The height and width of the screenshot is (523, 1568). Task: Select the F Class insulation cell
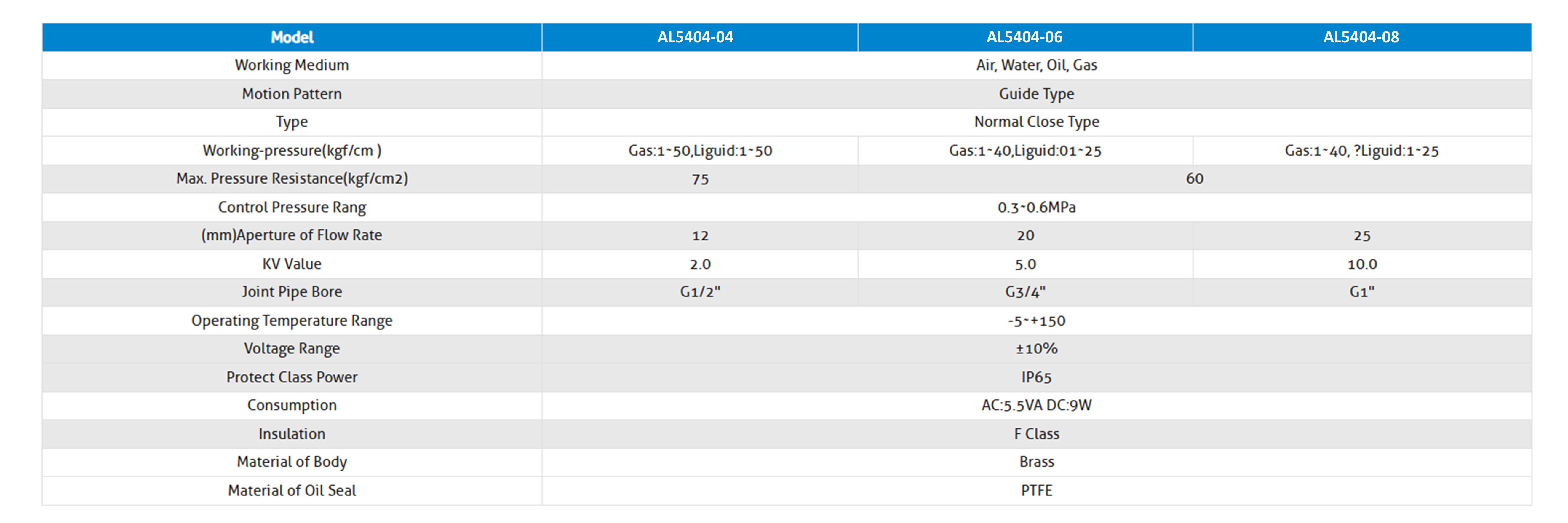(x=1037, y=434)
